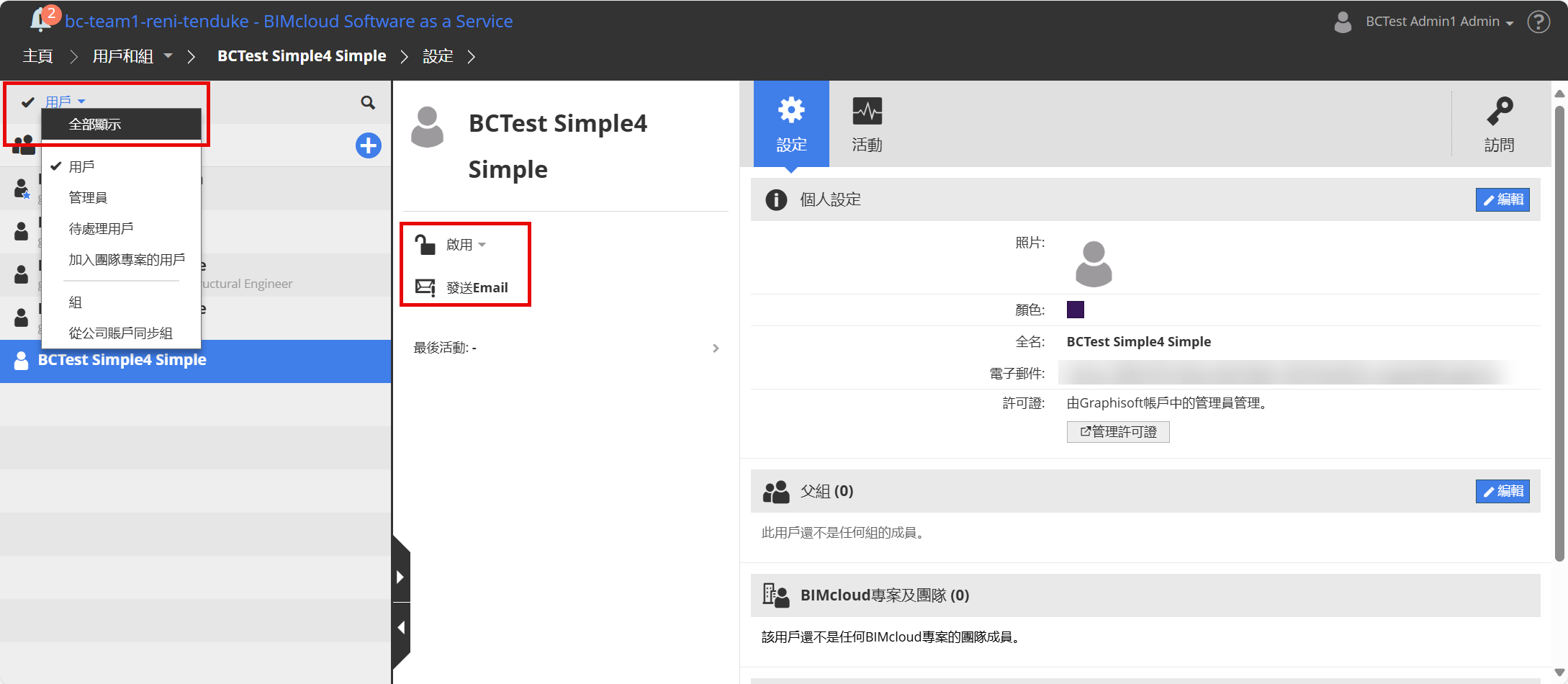Screen dimensions: 1568x684
Task: Click the 管理許可證 button
Action: coord(1118,432)
